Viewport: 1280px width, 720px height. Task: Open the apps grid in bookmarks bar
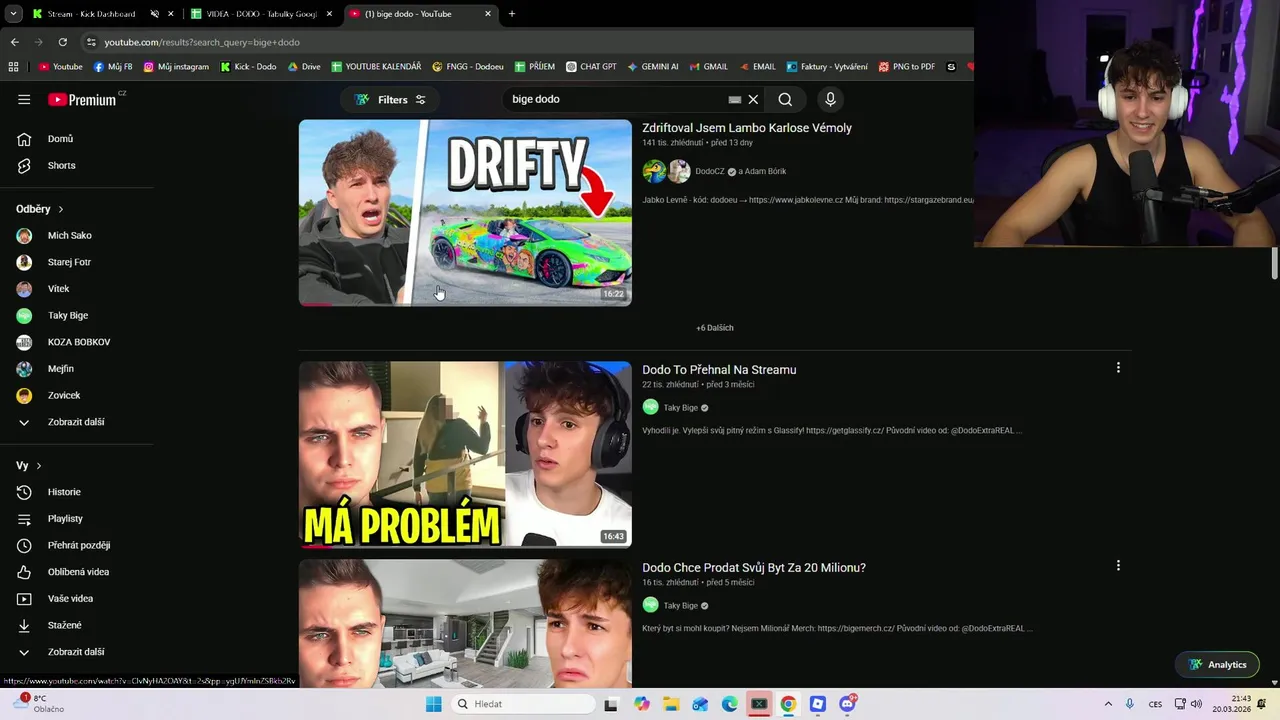click(x=13, y=67)
